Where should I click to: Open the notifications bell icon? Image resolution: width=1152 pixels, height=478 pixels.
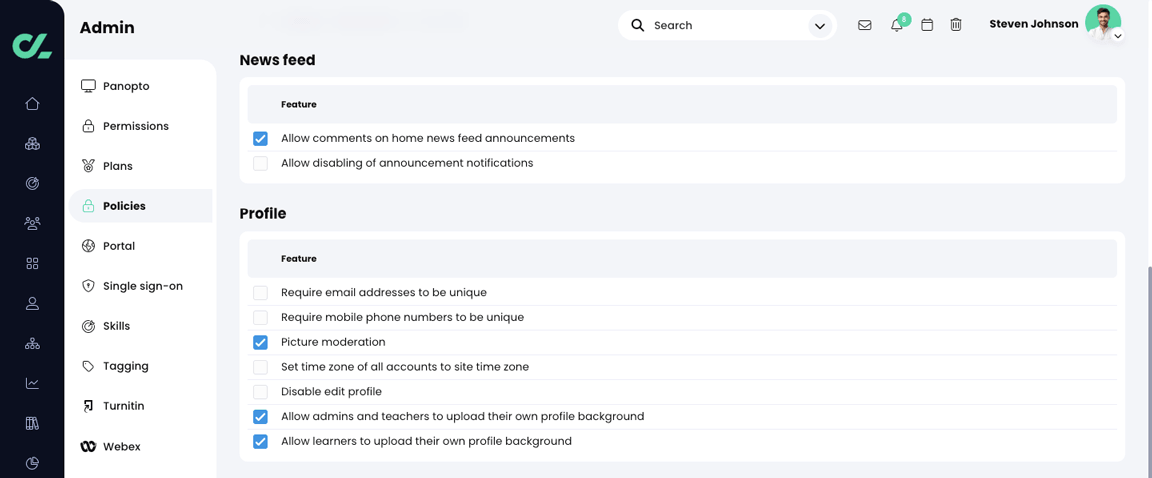[896, 26]
